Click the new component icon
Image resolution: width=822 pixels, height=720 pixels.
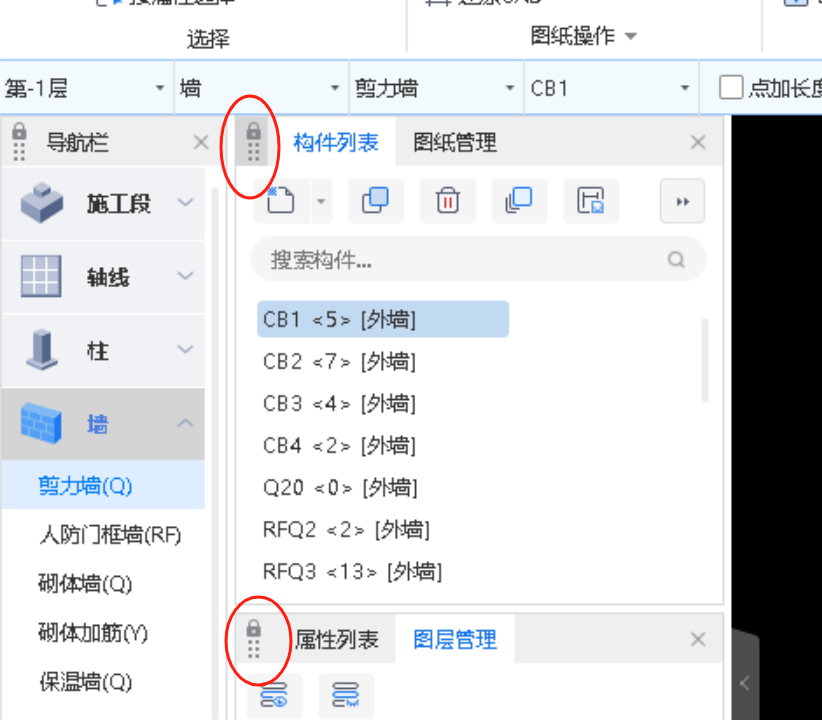click(x=281, y=201)
